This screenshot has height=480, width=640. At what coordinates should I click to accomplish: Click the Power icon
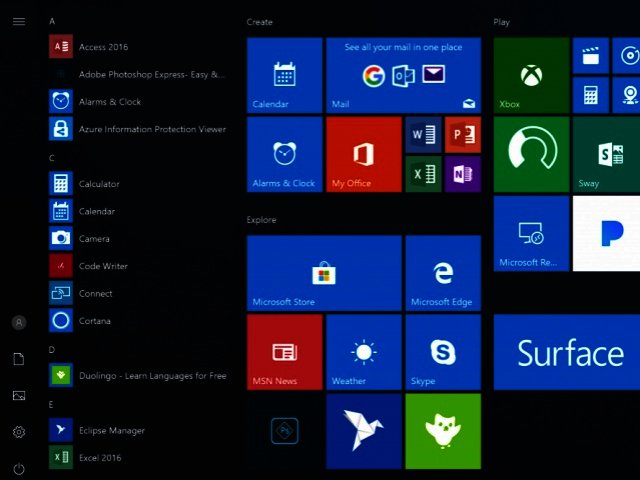(19, 469)
